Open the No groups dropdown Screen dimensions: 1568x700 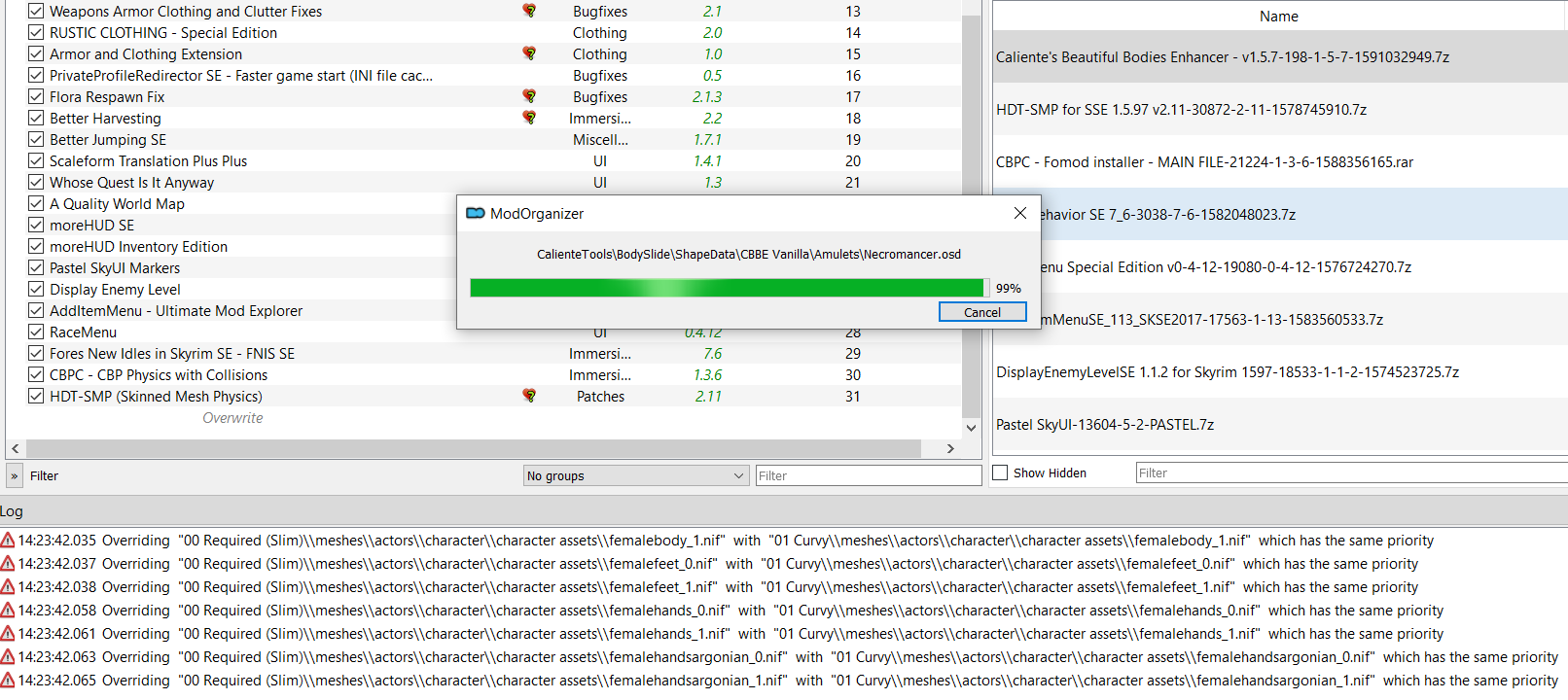(636, 475)
